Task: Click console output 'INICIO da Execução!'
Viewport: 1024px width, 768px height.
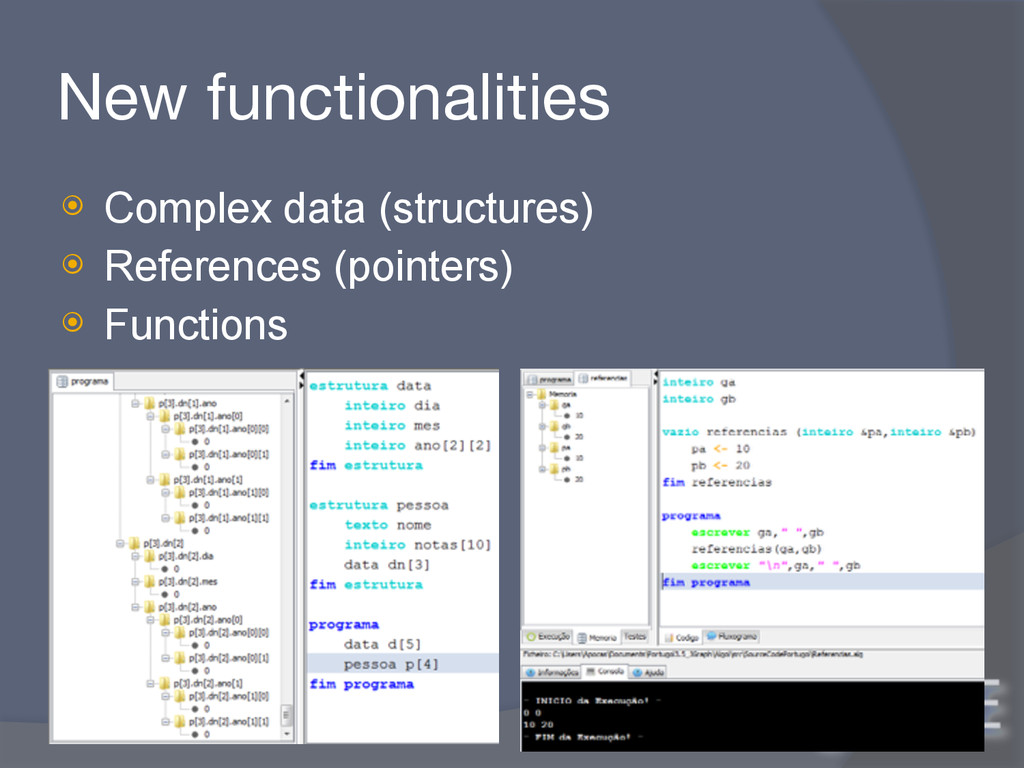Action: coord(592,701)
